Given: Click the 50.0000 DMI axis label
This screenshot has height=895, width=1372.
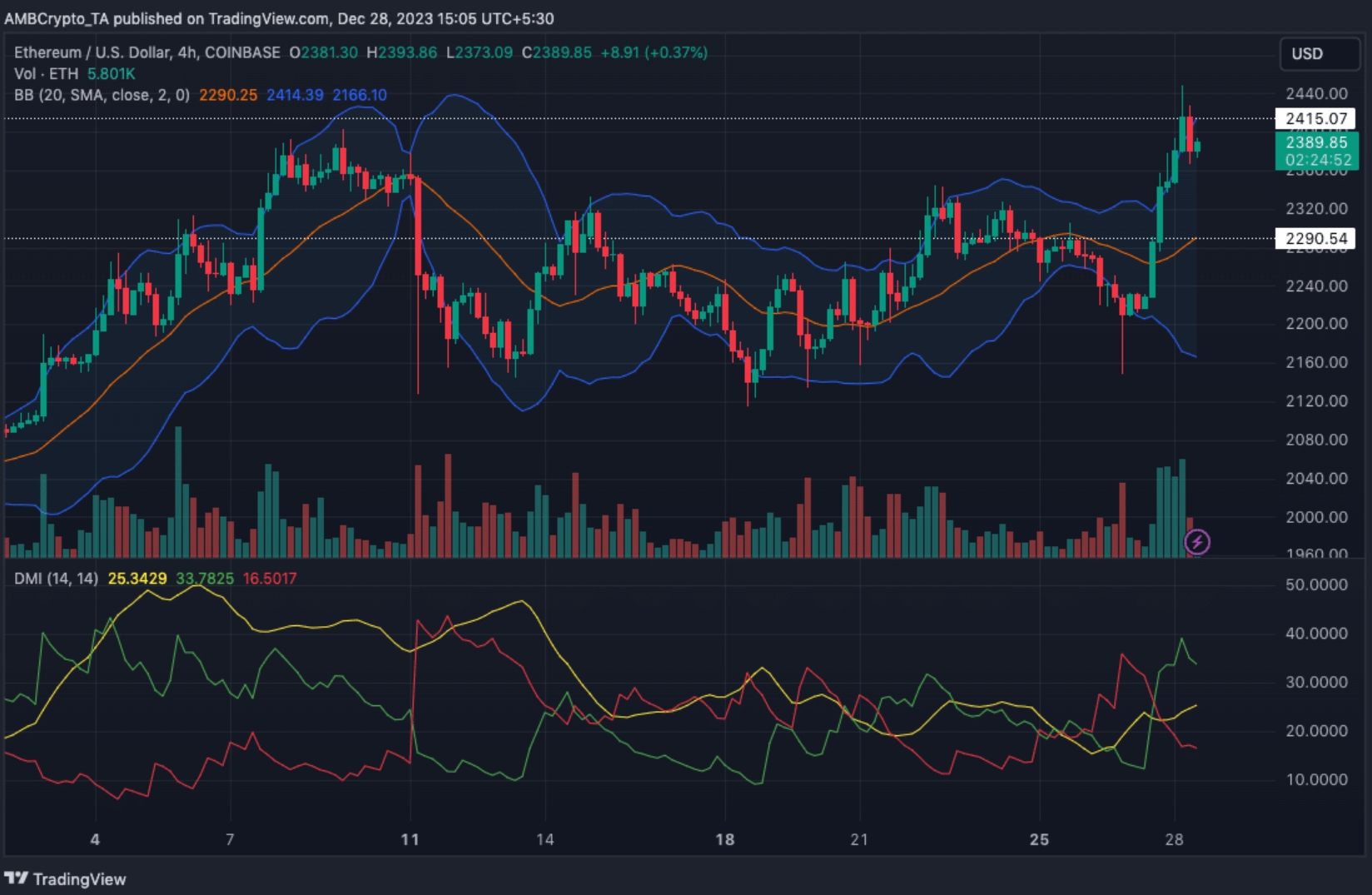Looking at the screenshot, I should click(1316, 585).
